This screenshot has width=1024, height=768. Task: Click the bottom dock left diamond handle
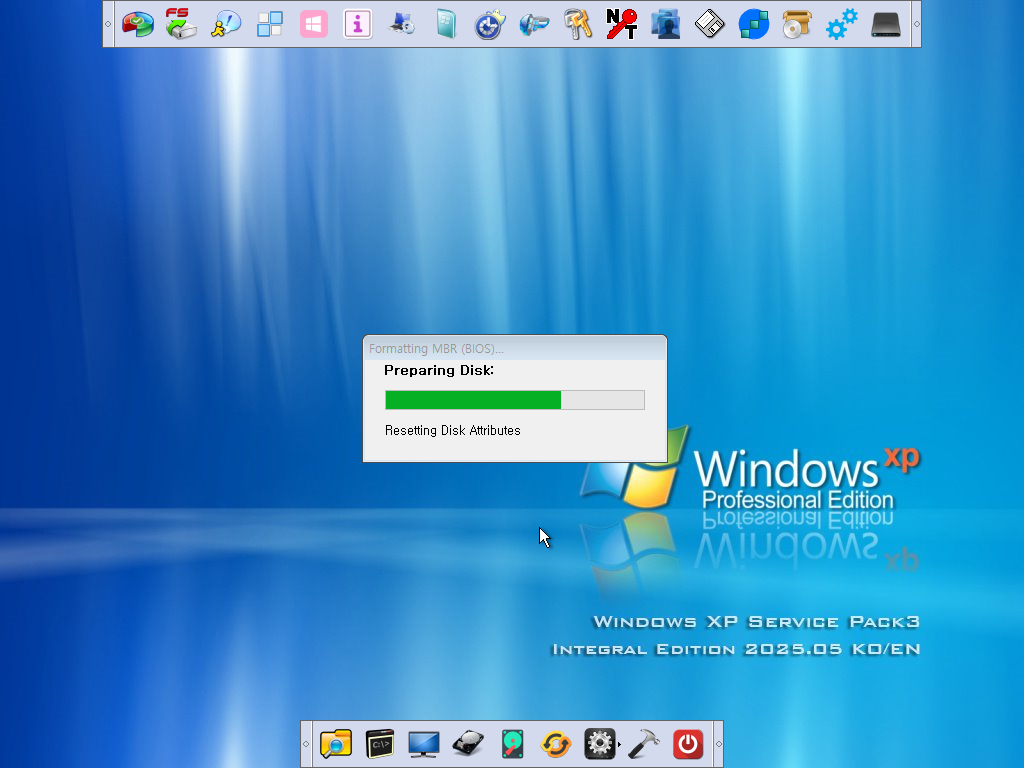[x=306, y=744]
